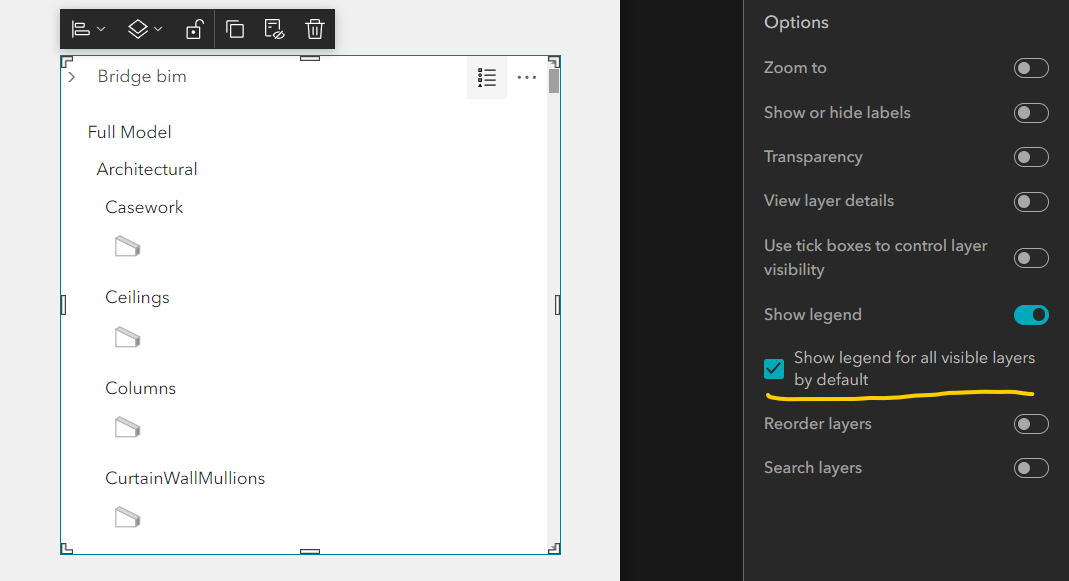Select the layer list style icon
This screenshot has width=1069, height=581.
[487, 77]
